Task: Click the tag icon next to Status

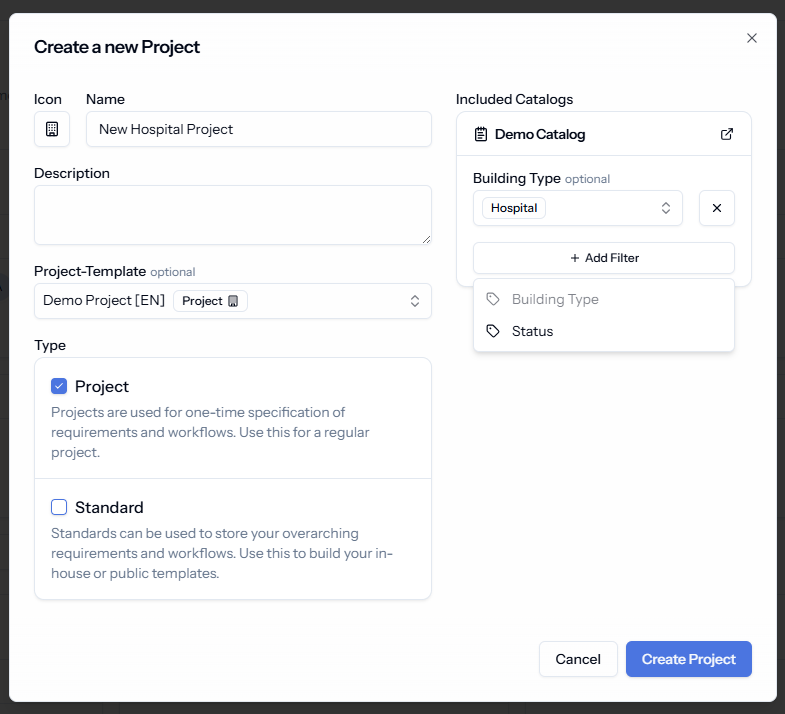Action: [x=493, y=331]
